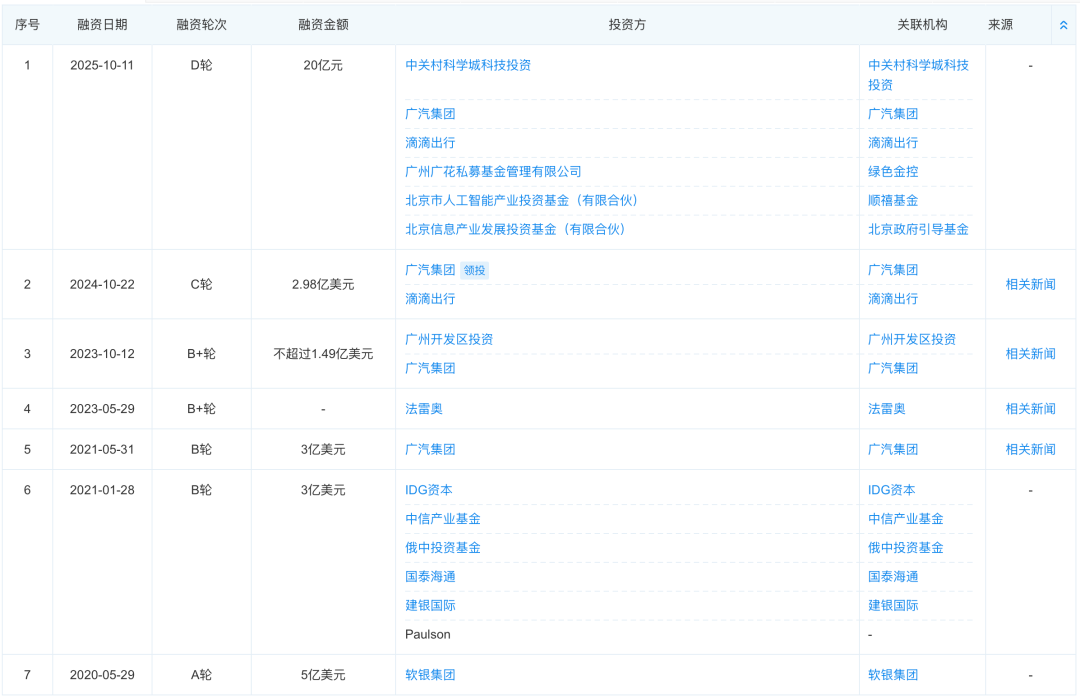Click the 建银国际 investor link
The image size is (1080, 699).
429,605
